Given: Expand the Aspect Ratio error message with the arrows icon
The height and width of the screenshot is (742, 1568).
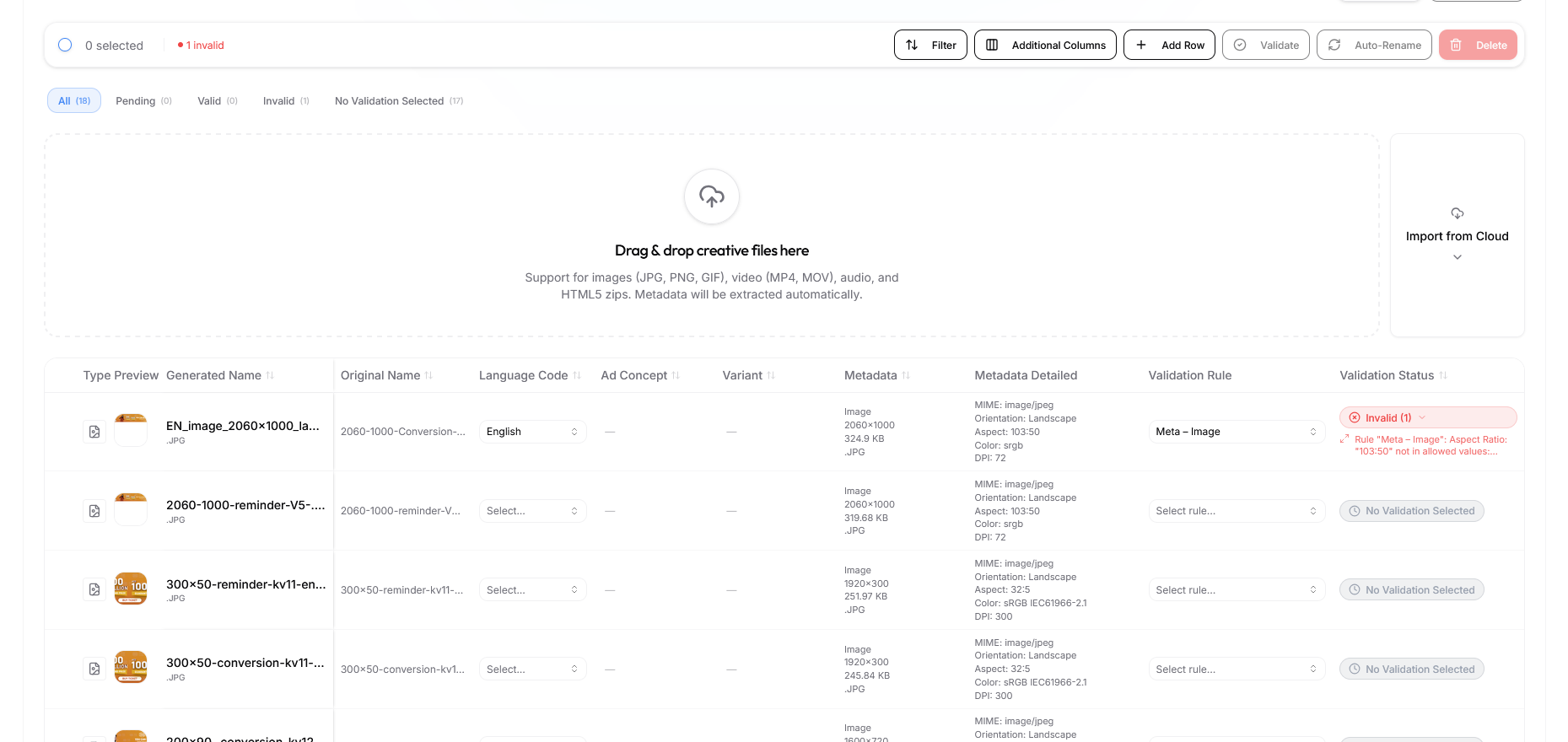Looking at the screenshot, I should click(x=1344, y=438).
